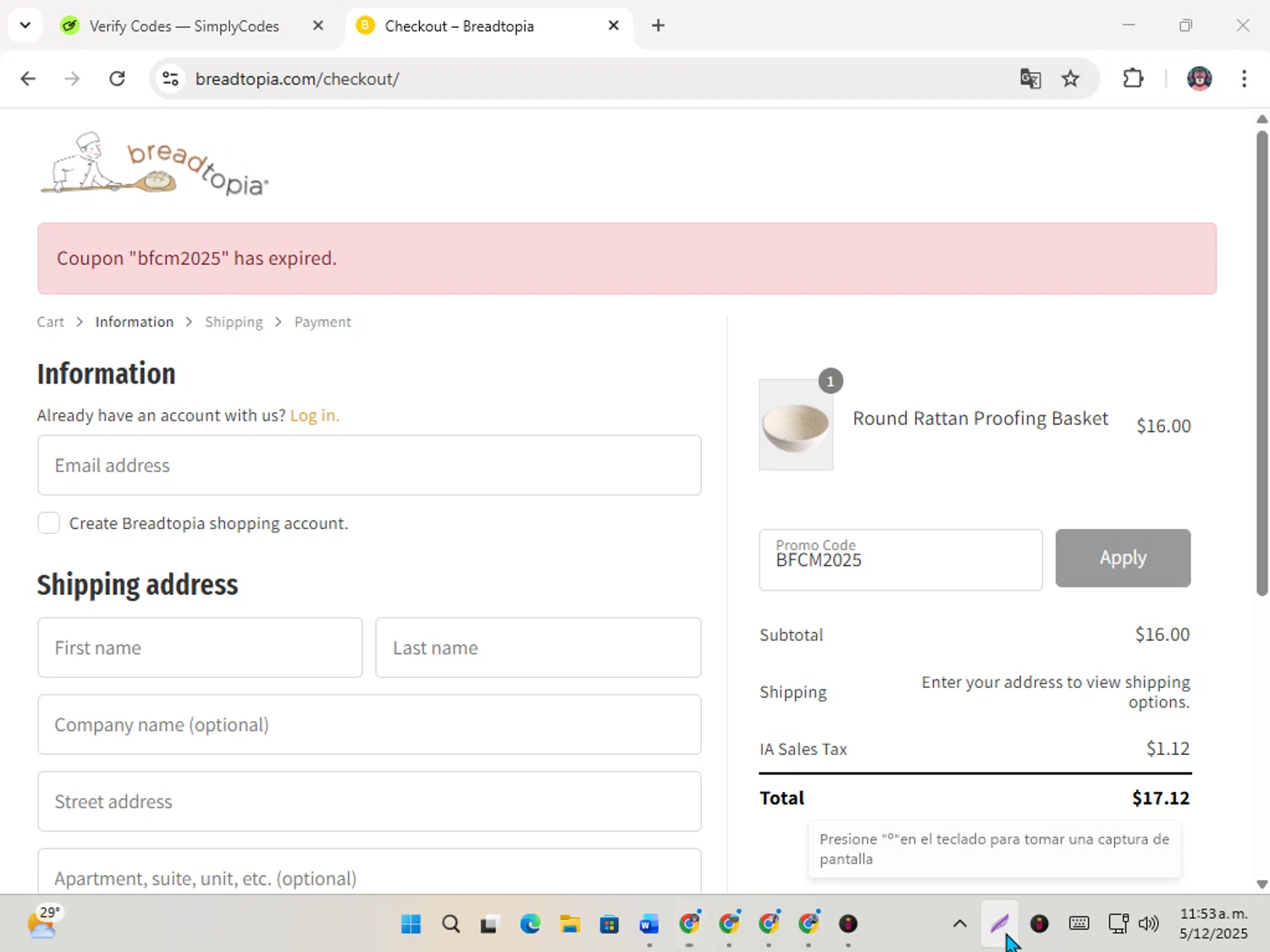Close the Verify Codes SimplyCodes tab
Viewport: 1270px width, 952px height.
[x=318, y=25]
